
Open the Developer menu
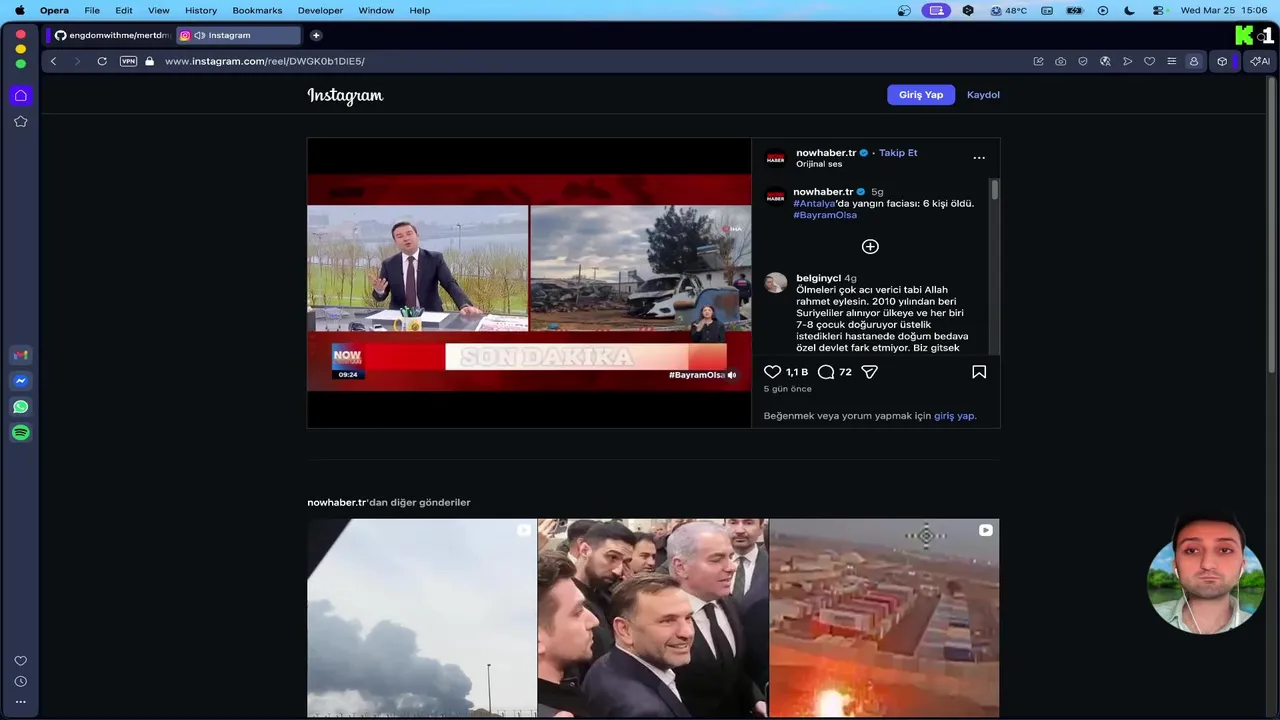tap(320, 10)
